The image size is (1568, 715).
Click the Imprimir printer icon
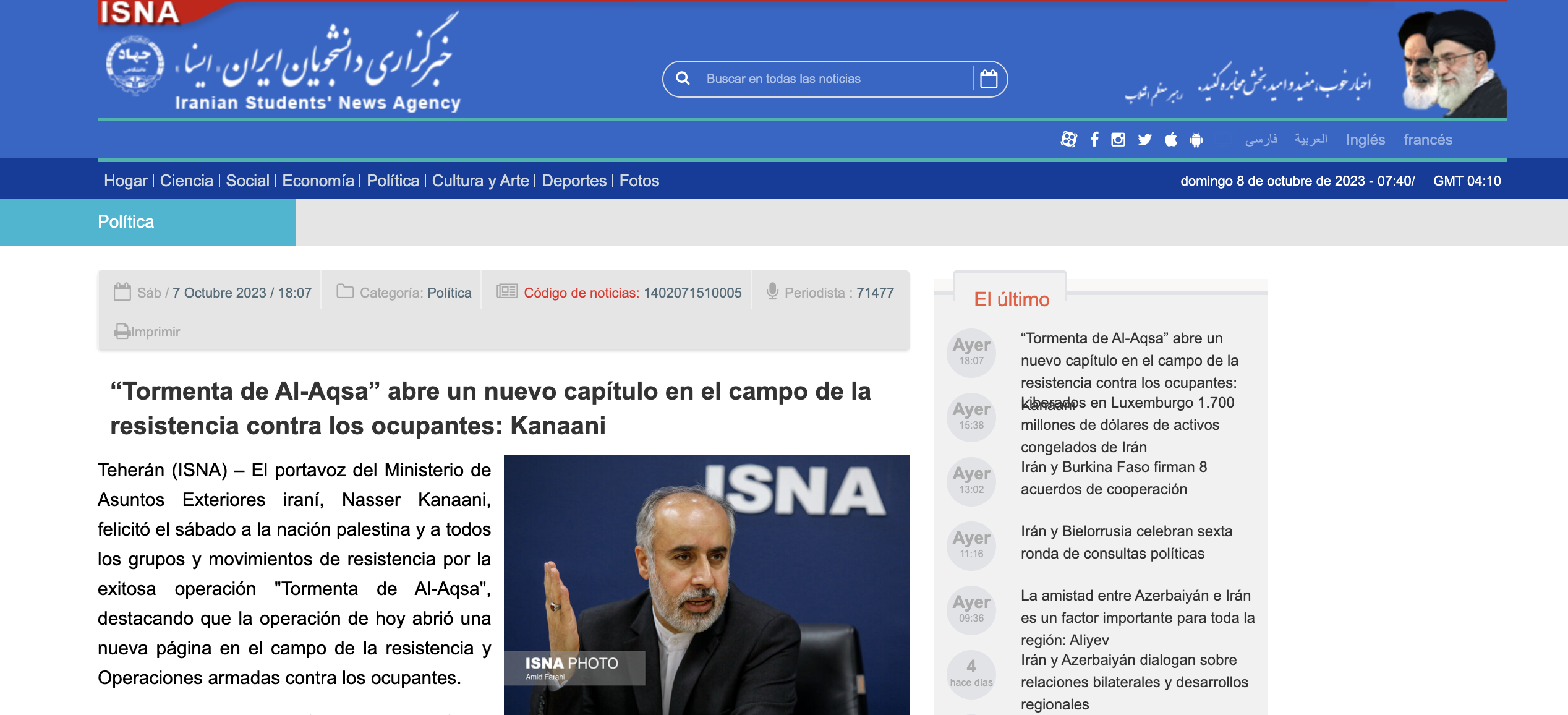tap(121, 332)
